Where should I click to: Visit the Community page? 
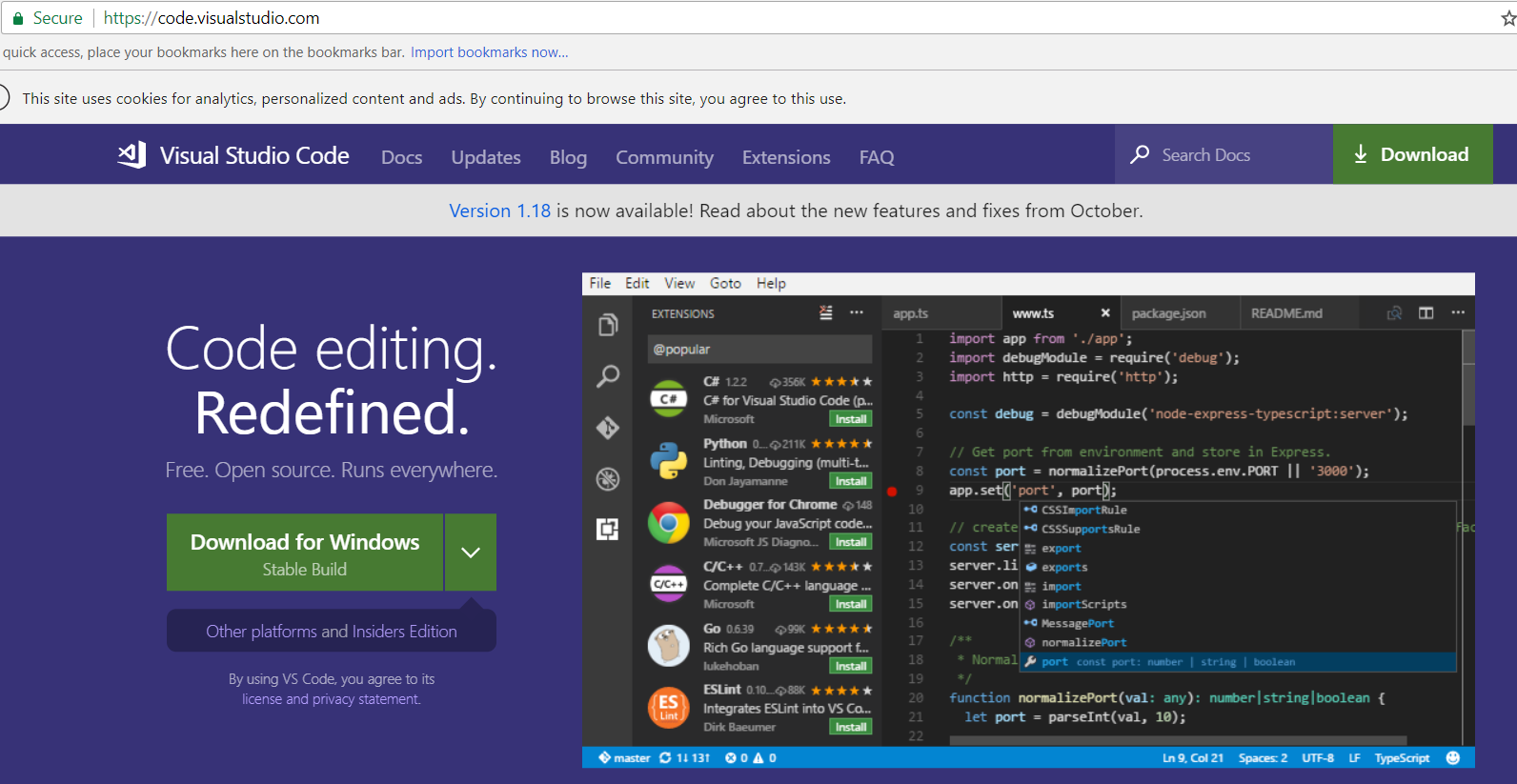pos(664,157)
